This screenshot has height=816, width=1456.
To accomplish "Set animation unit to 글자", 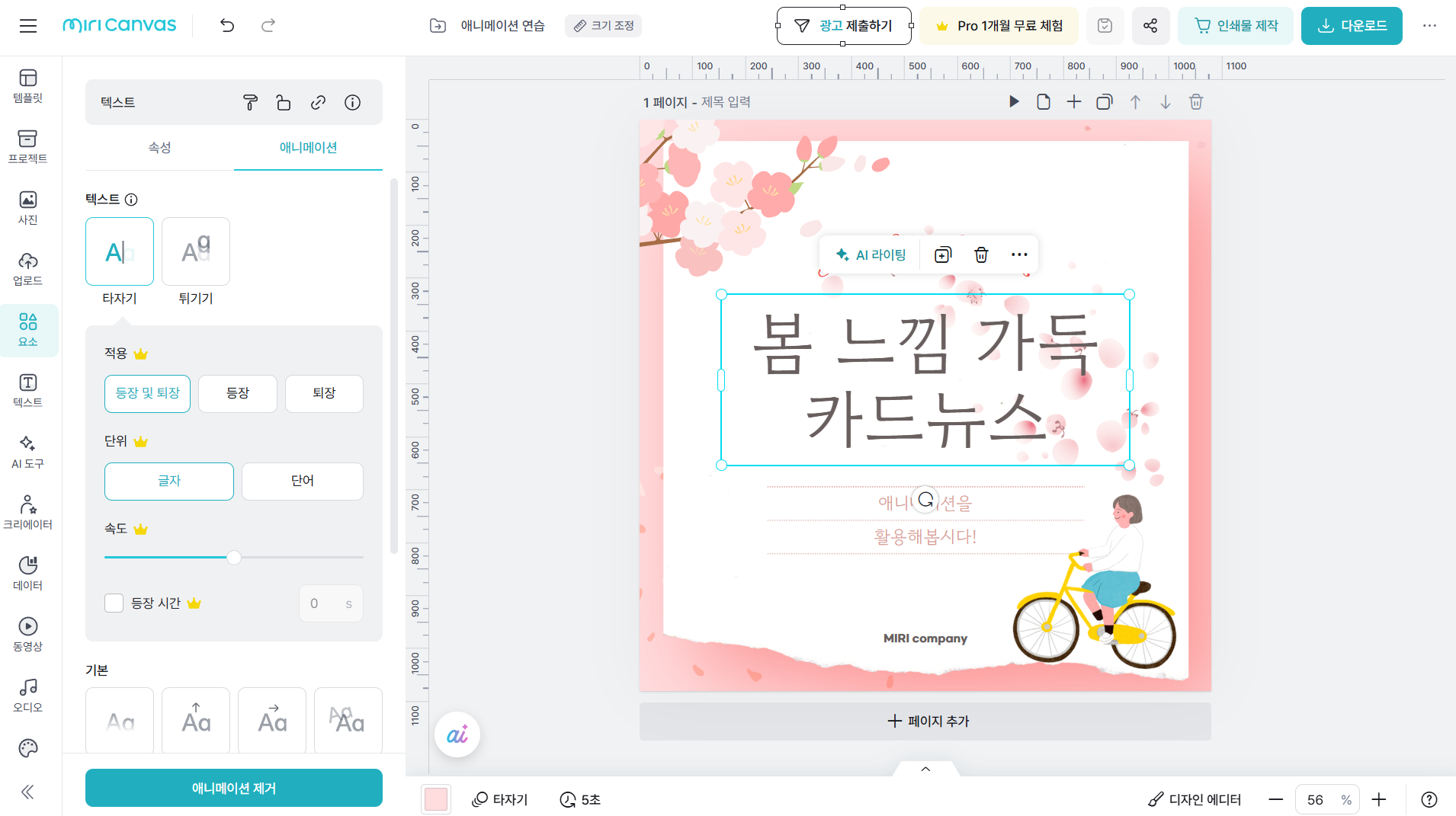I will click(x=169, y=482).
